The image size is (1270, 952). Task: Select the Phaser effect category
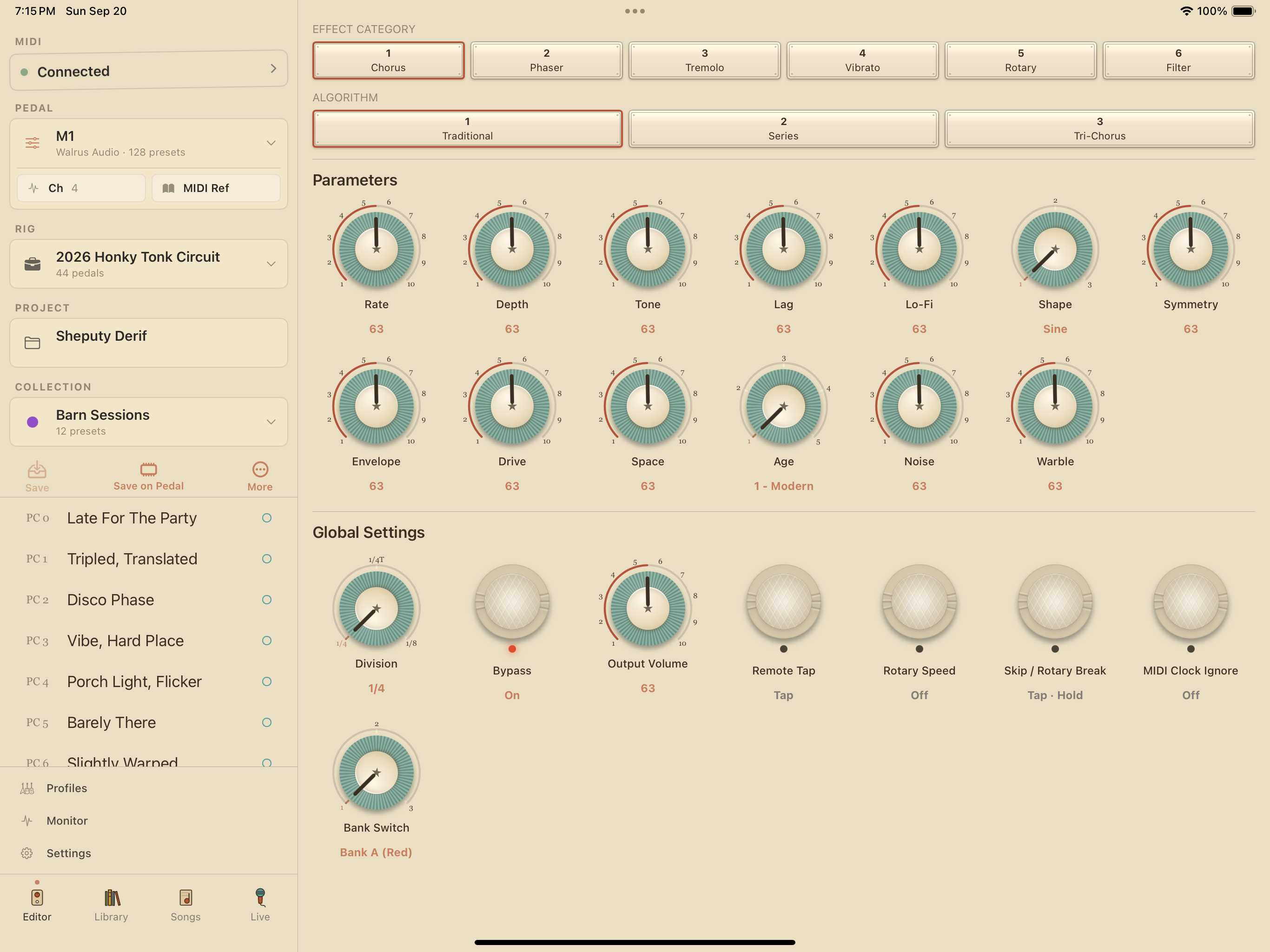coord(547,60)
